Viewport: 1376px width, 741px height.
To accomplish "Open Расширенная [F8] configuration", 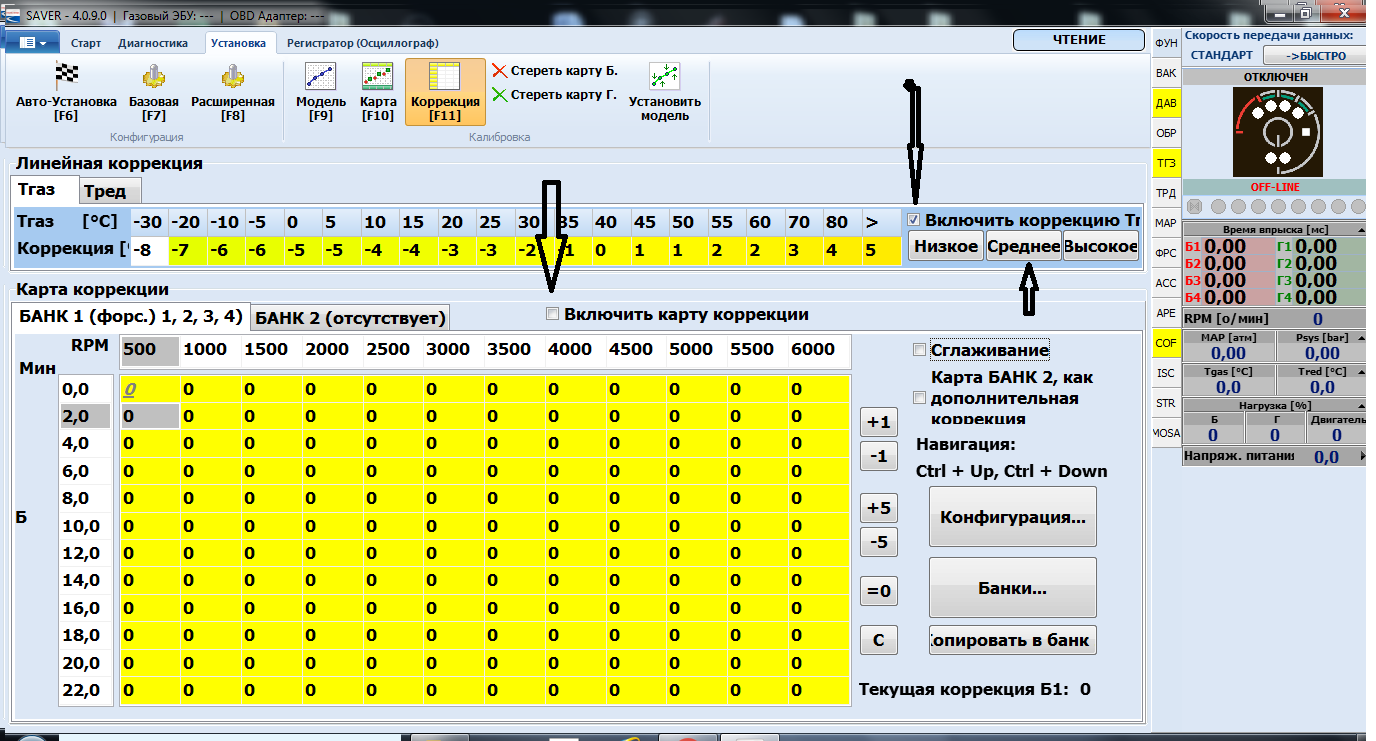I will (232, 77).
